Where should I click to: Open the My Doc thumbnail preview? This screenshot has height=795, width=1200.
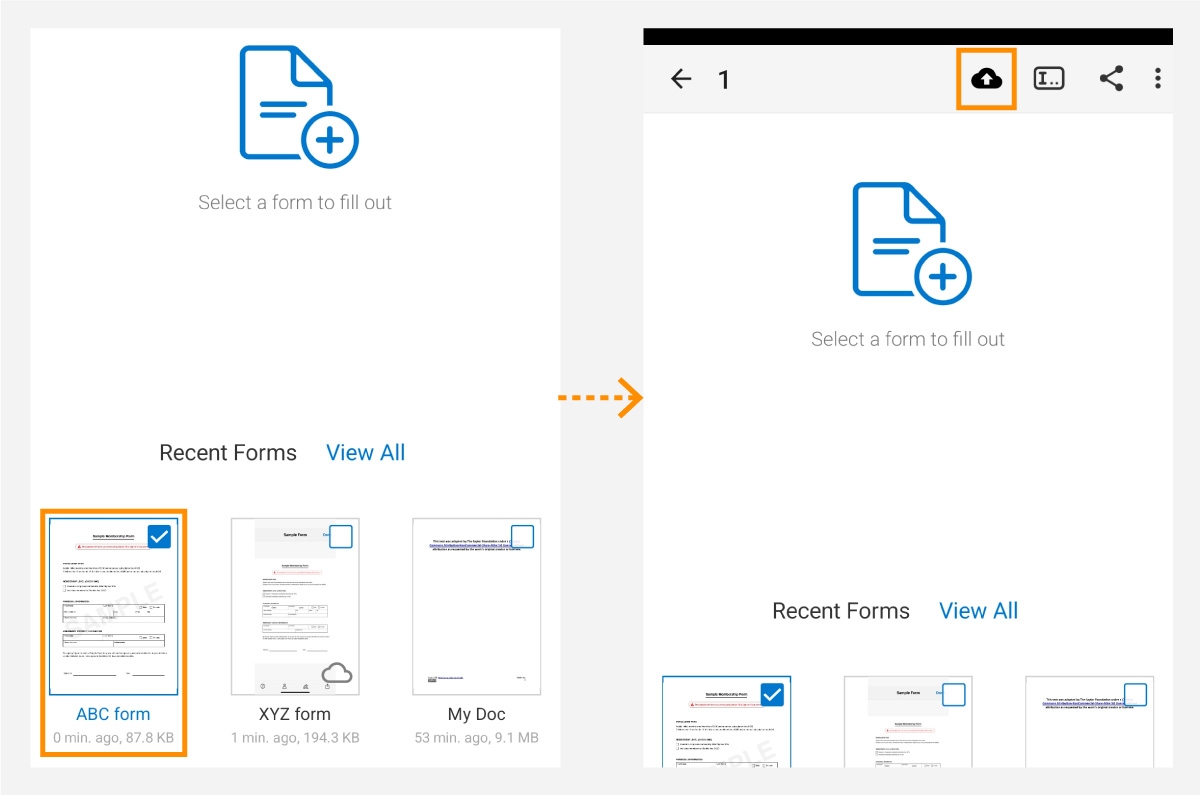(x=476, y=605)
